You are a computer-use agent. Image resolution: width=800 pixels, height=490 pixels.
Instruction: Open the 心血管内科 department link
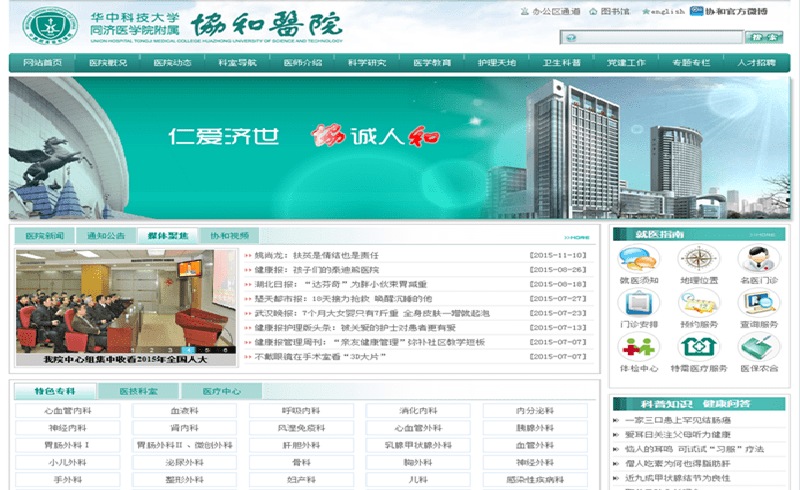(70, 411)
